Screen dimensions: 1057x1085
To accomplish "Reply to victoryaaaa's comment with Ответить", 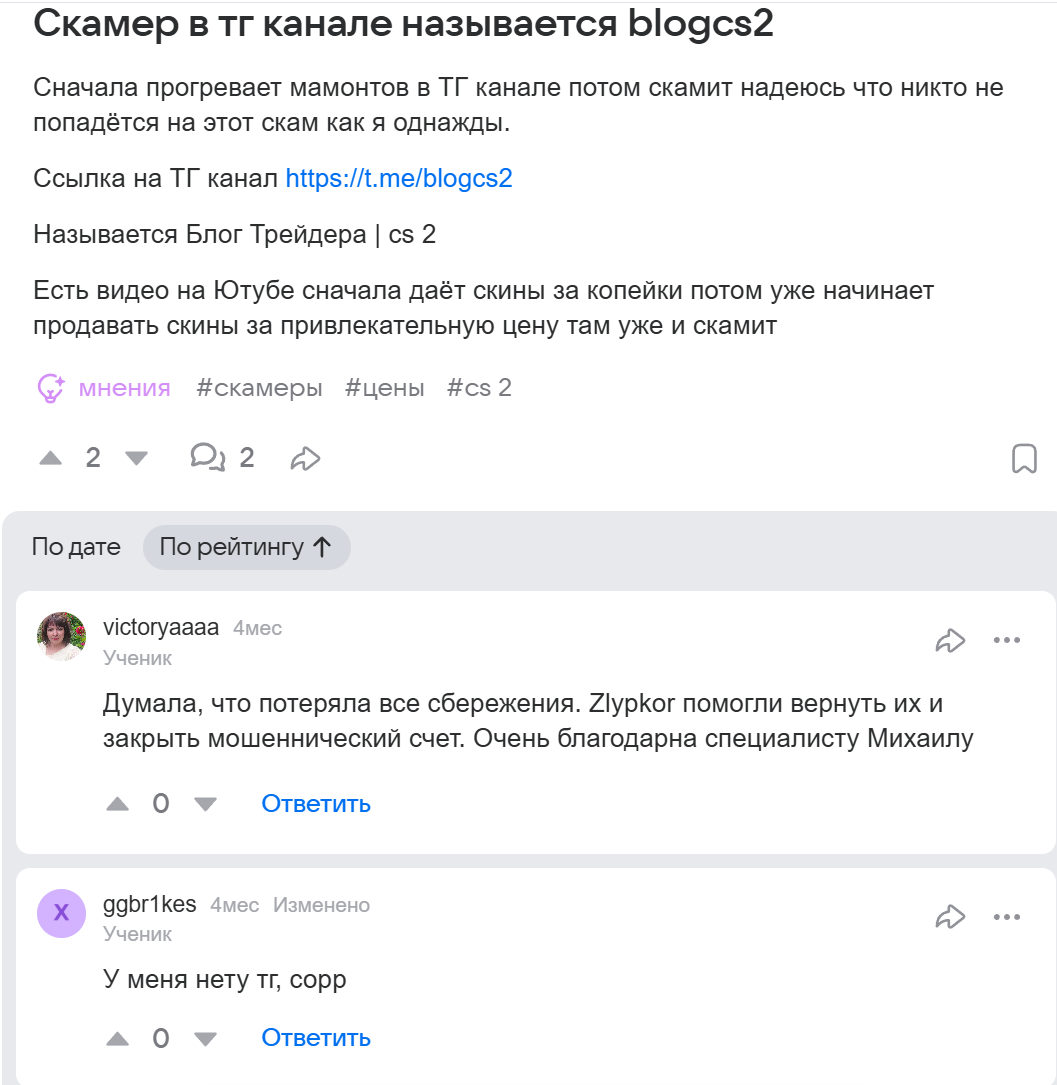I will tap(315, 802).
